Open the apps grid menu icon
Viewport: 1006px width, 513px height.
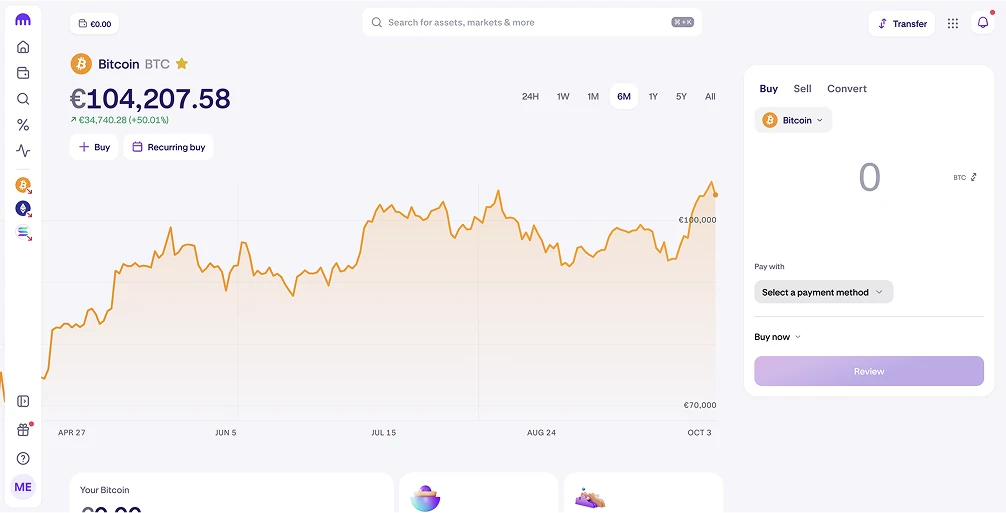point(952,23)
